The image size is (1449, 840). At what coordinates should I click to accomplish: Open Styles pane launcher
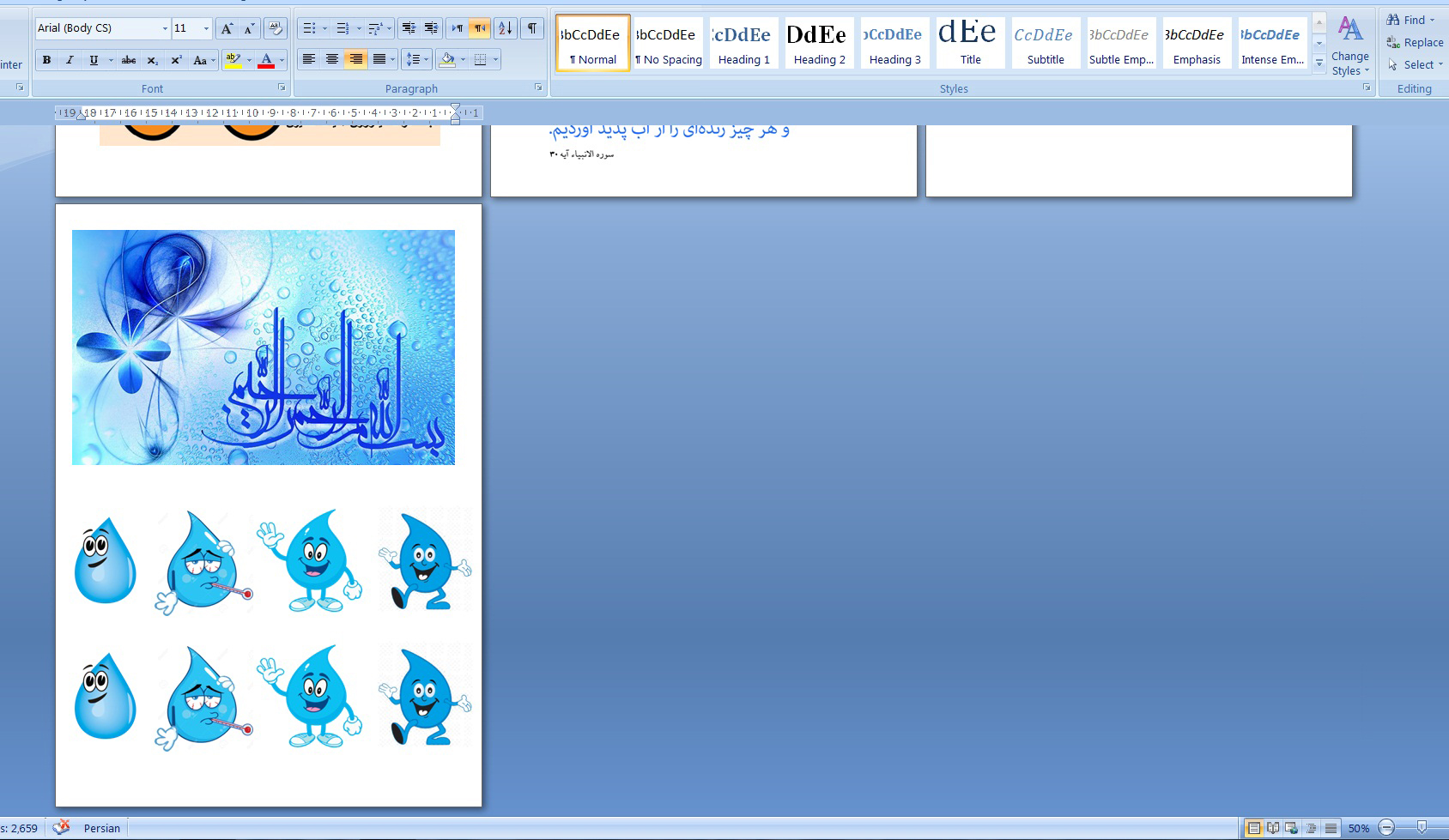1367,88
